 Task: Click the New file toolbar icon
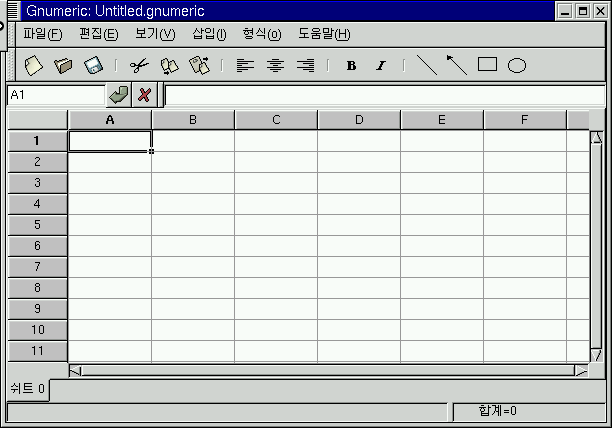pos(34,65)
